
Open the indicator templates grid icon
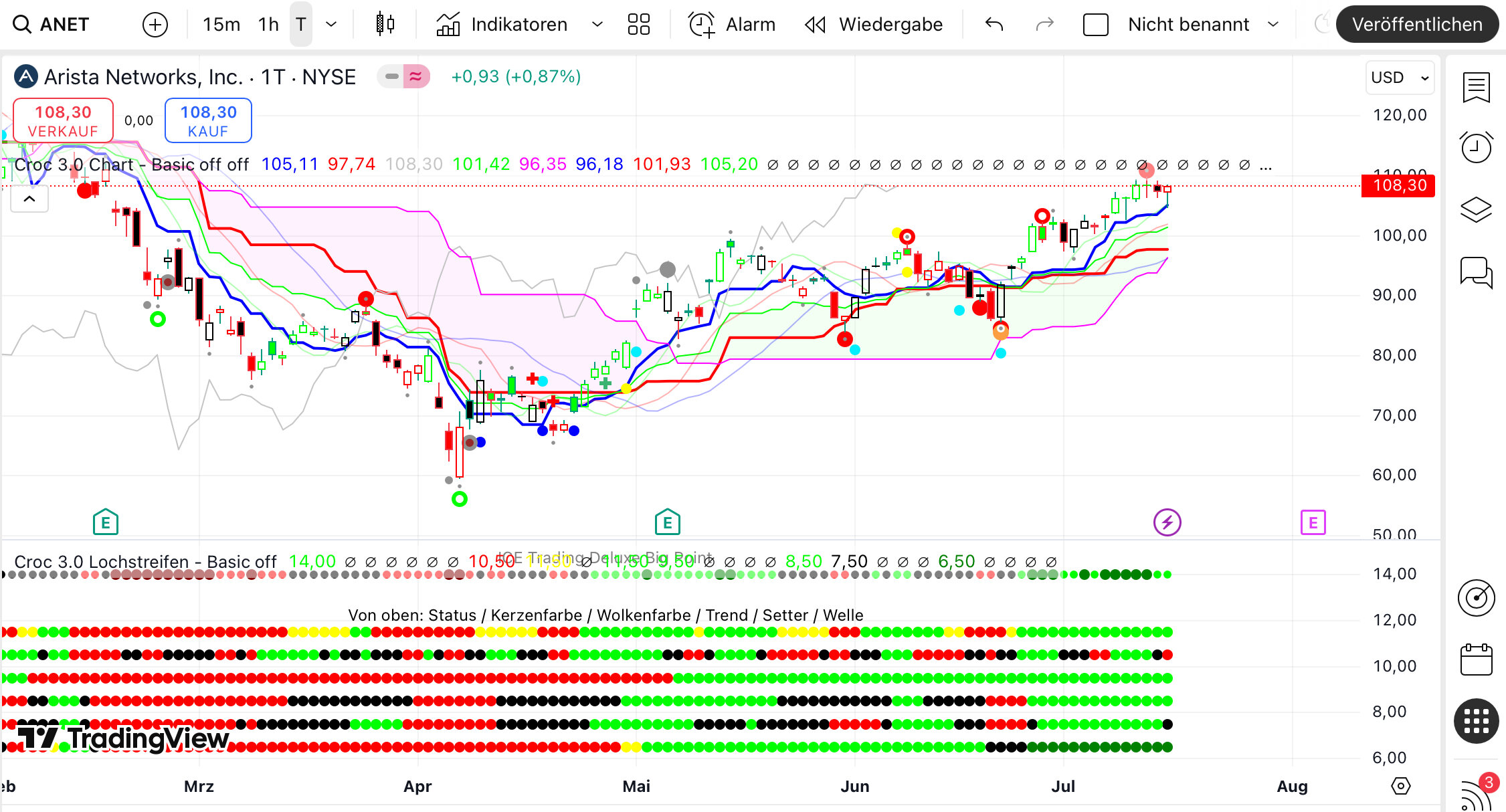(638, 25)
